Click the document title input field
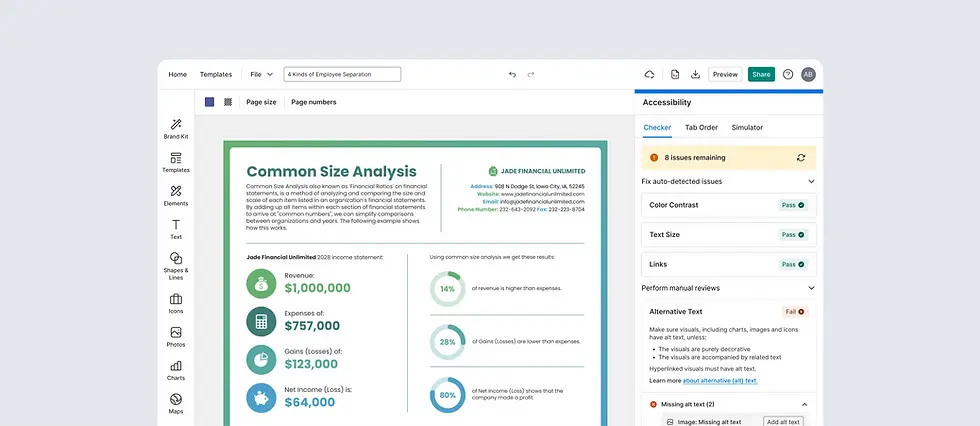The height and width of the screenshot is (426, 980). tap(342, 74)
